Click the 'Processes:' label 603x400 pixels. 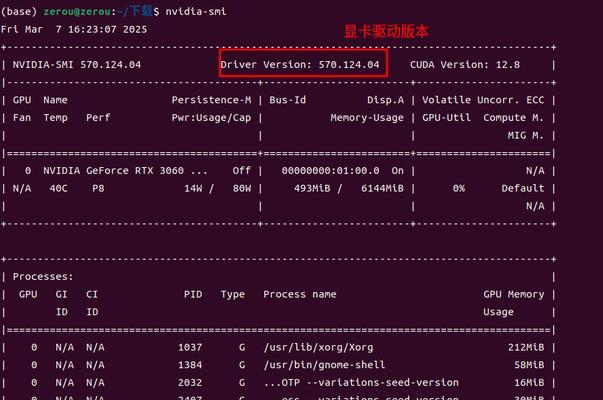tap(43, 277)
